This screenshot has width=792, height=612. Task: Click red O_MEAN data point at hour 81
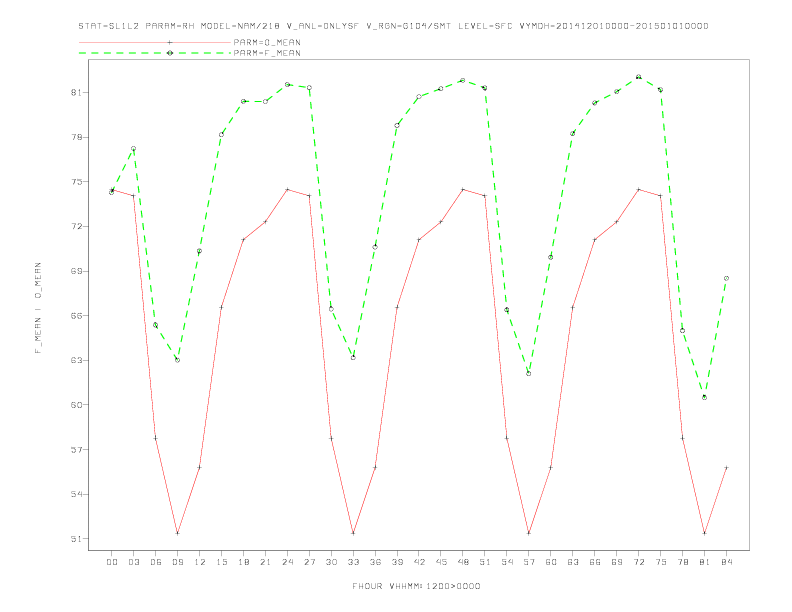(705, 533)
